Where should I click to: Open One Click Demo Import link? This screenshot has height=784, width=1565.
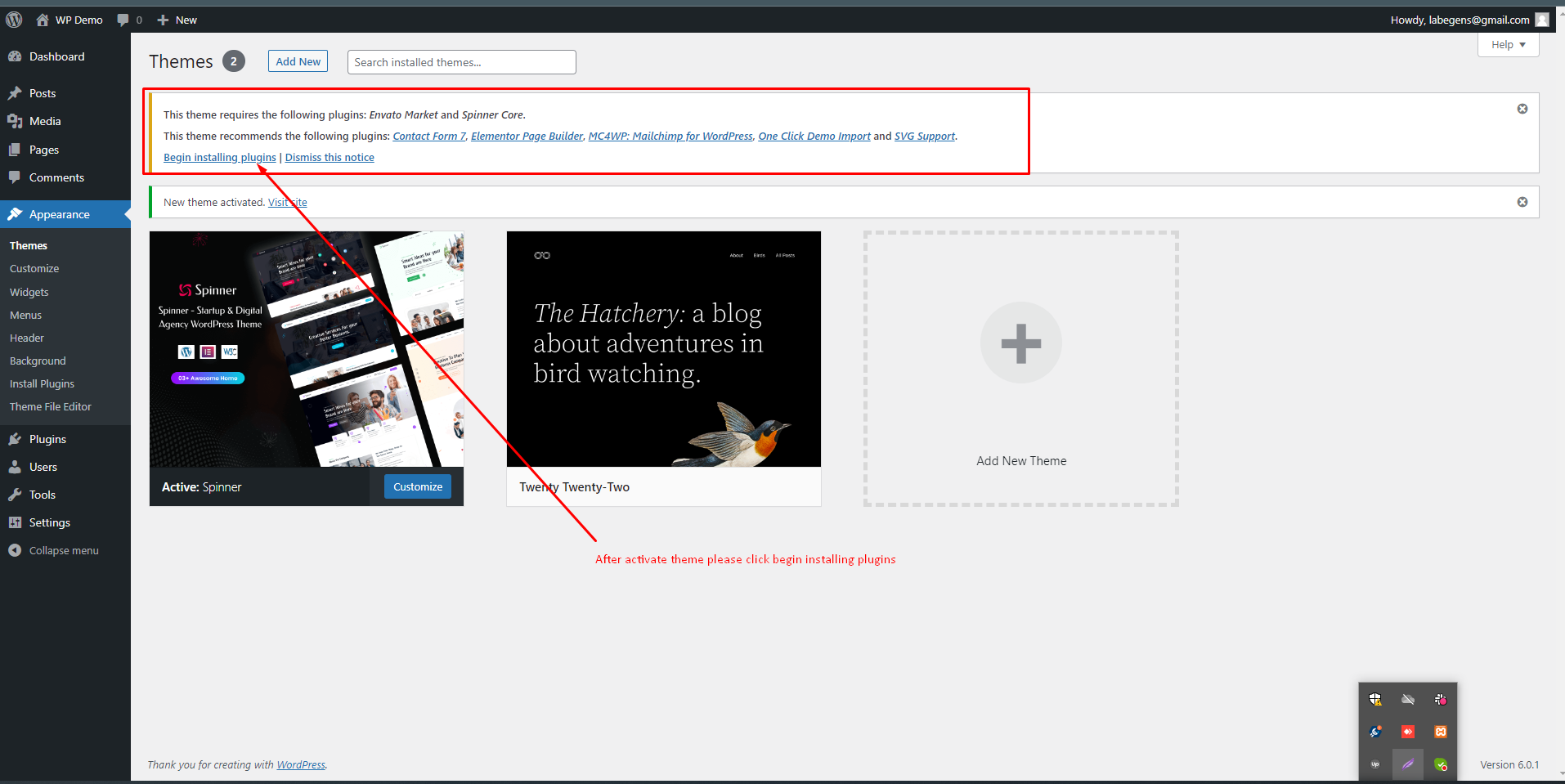[x=814, y=136]
